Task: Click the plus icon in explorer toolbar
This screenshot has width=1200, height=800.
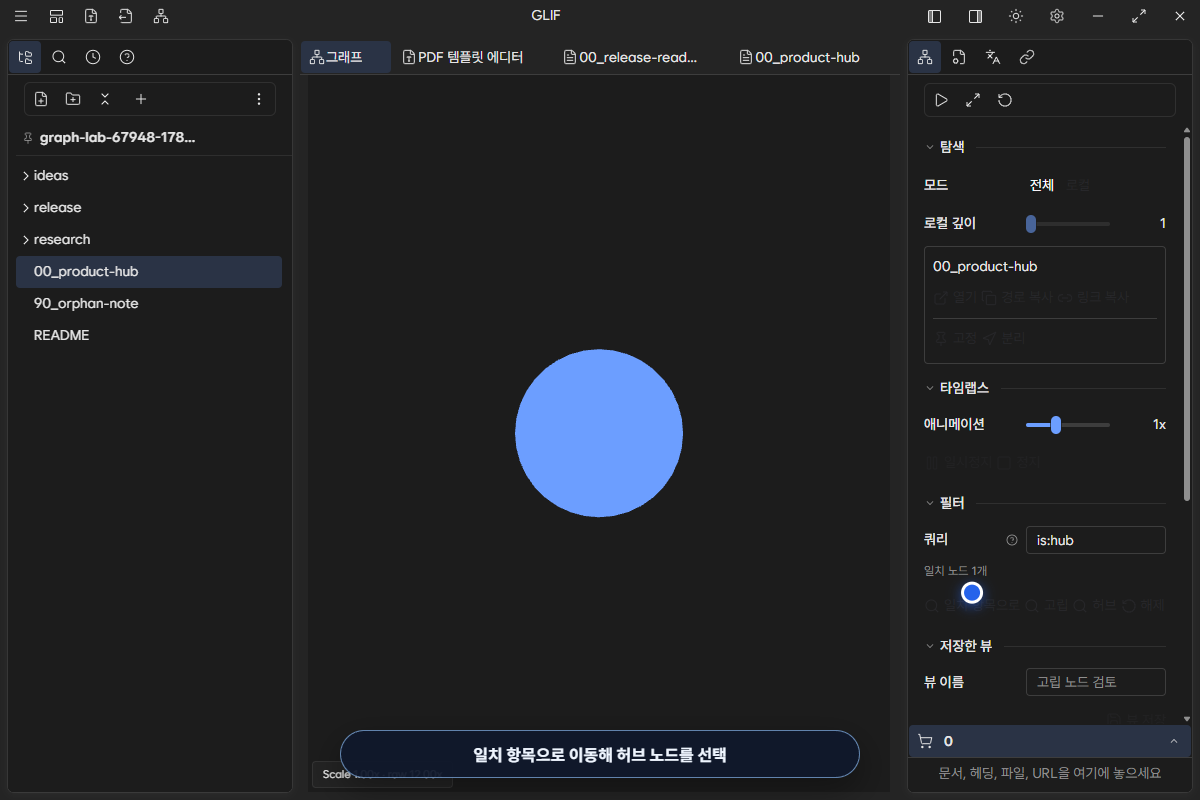Action: coord(141,99)
